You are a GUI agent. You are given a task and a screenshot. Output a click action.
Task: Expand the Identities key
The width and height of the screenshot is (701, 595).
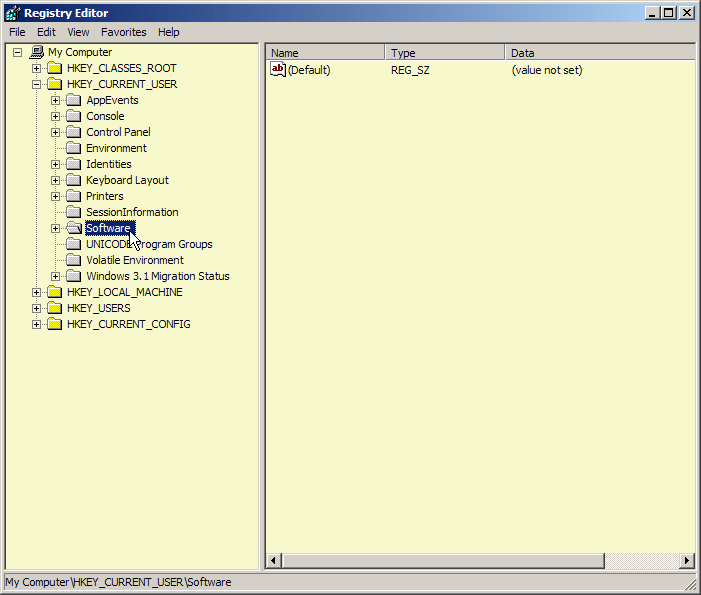click(x=55, y=164)
